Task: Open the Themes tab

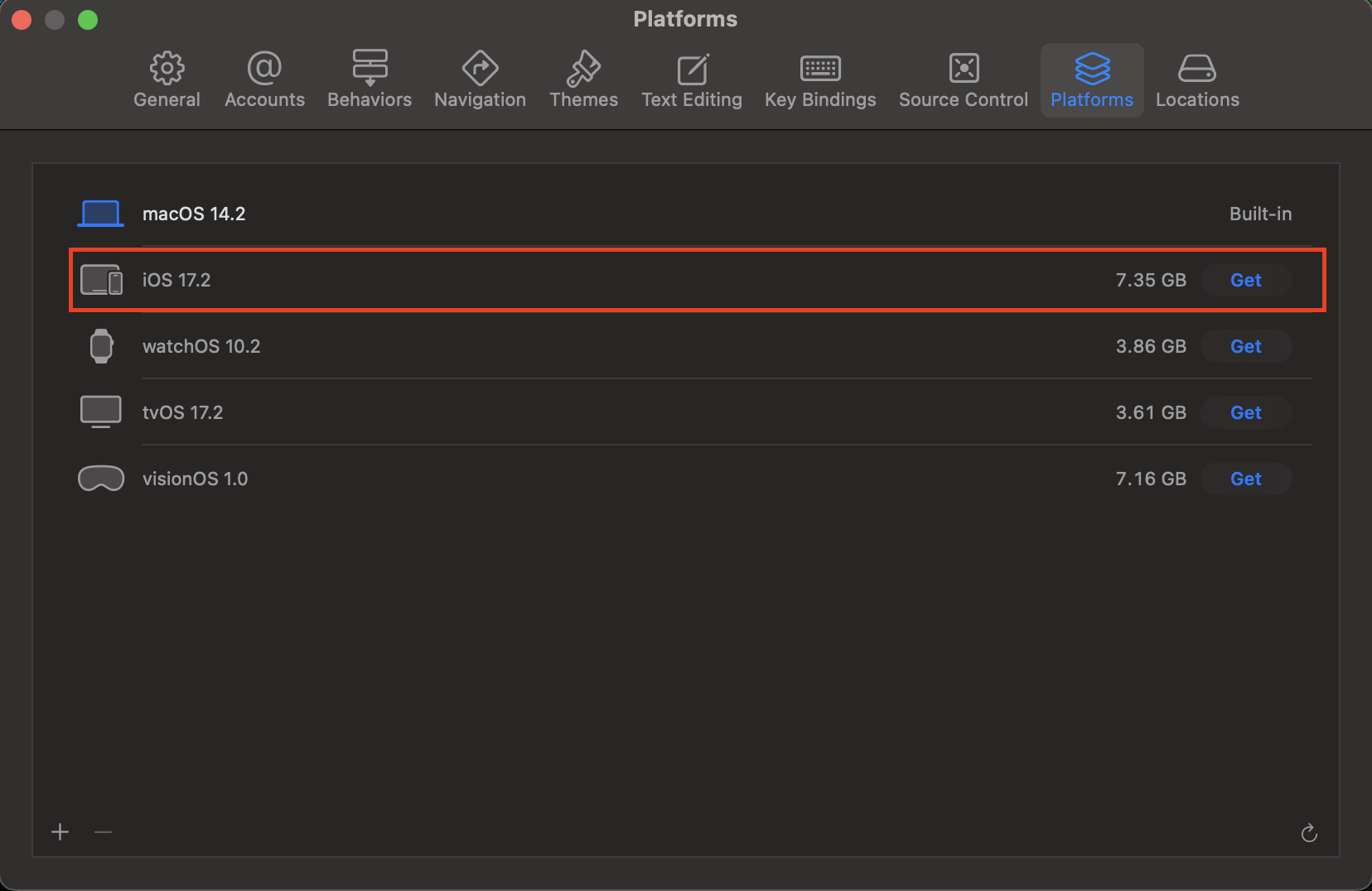Action: click(x=583, y=80)
